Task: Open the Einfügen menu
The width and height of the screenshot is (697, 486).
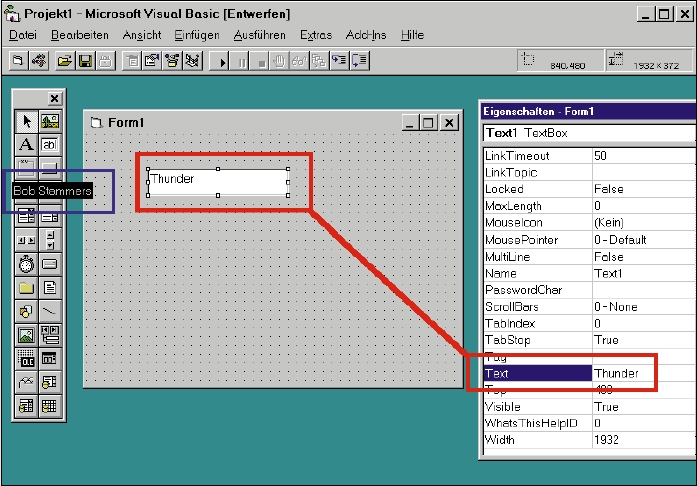Action: pos(196,35)
